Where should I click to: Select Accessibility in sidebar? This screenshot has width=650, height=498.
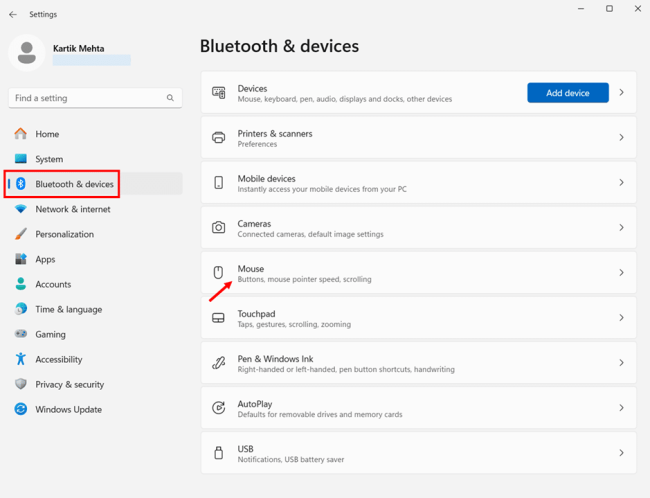tap(95, 359)
